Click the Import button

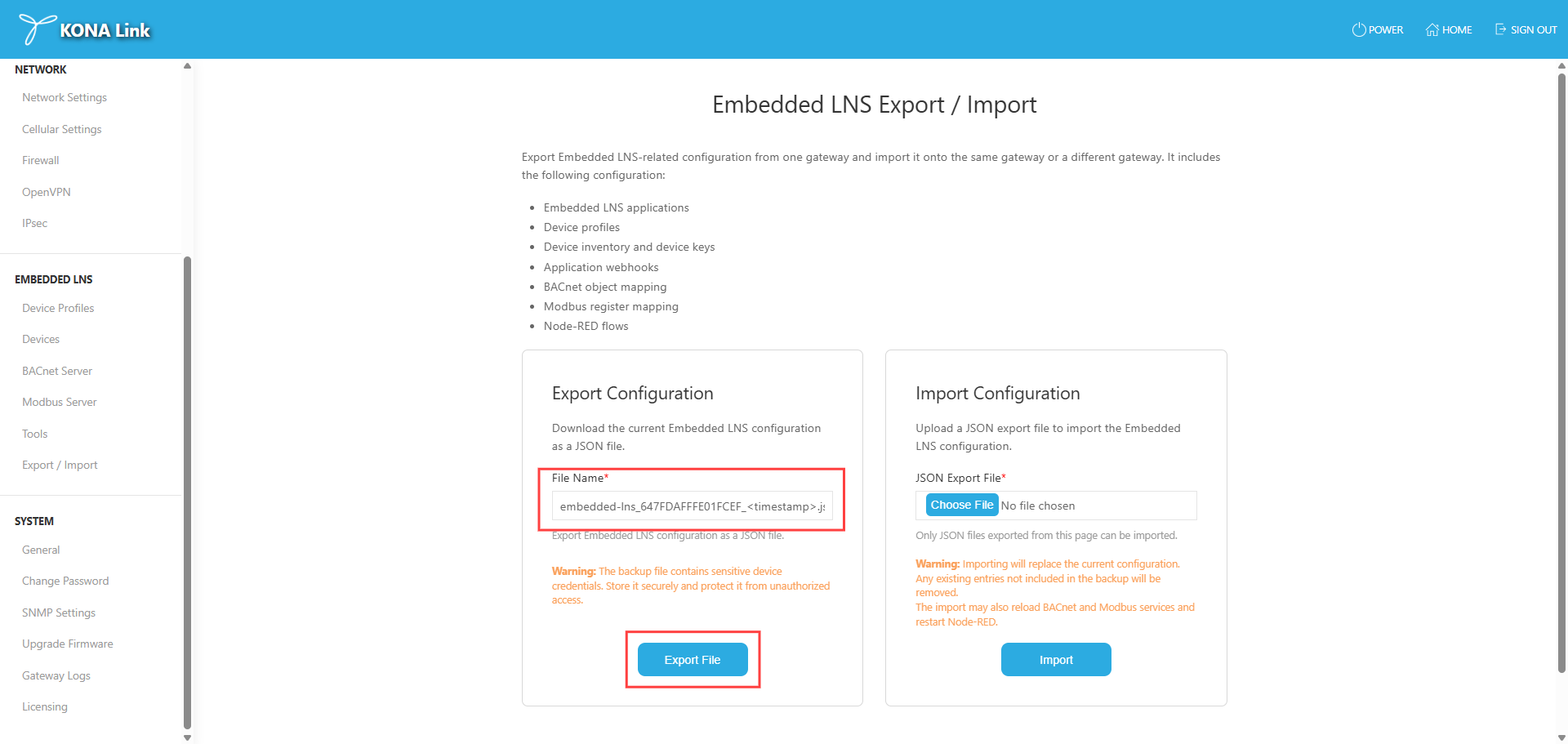[1056, 660]
